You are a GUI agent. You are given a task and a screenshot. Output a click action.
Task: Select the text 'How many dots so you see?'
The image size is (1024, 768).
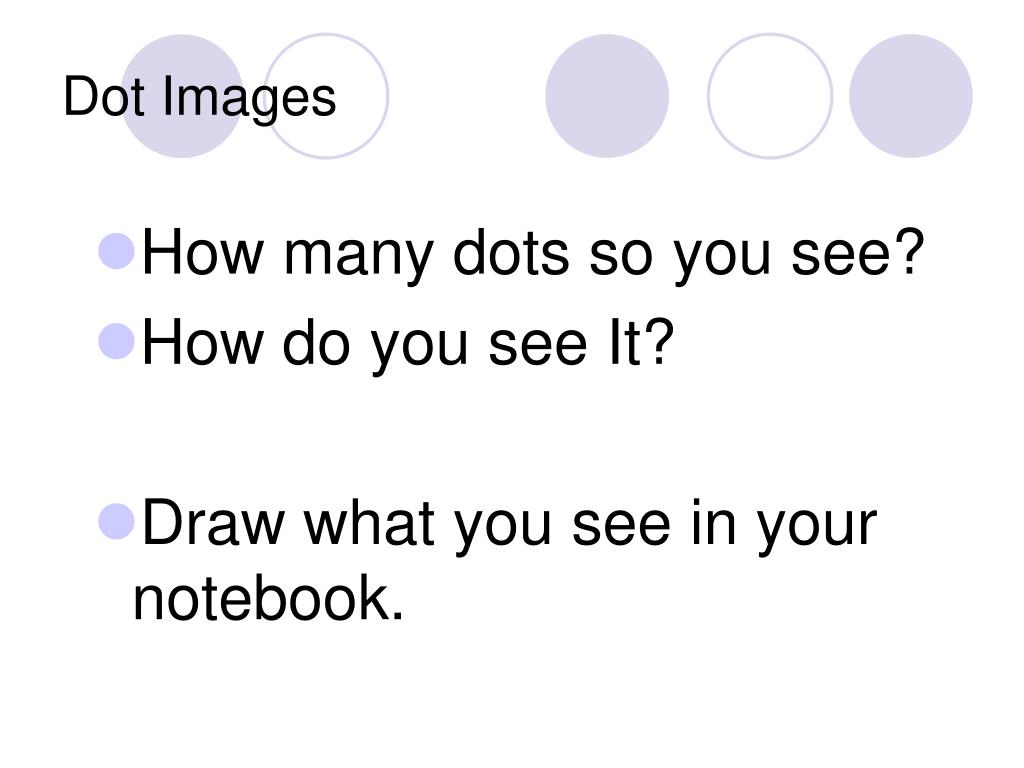coord(533,255)
